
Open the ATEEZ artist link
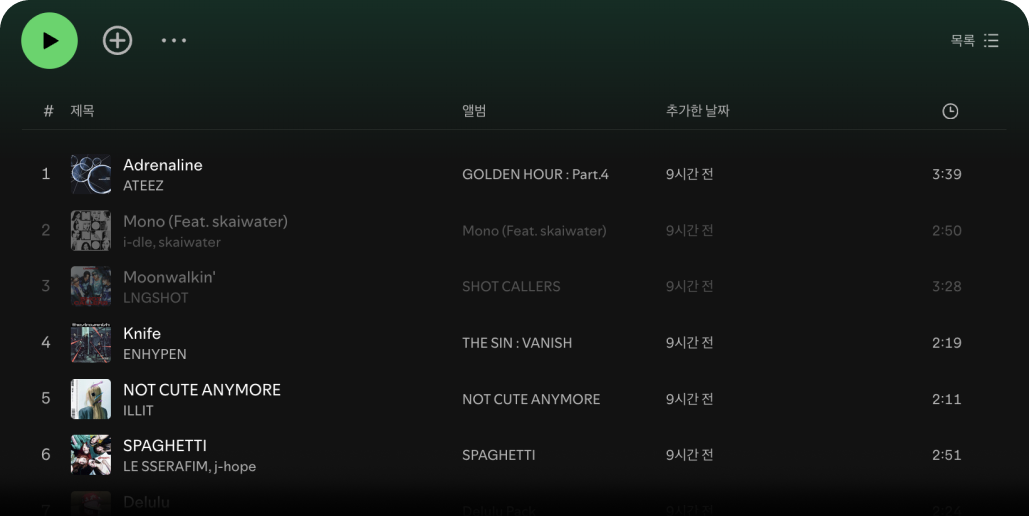coord(143,186)
